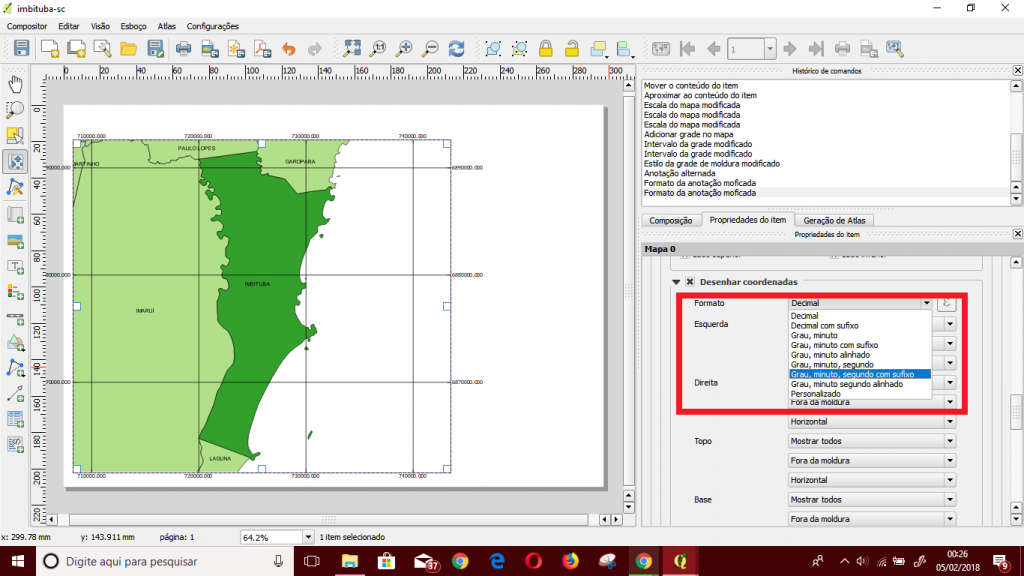The image size is (1024, 576).
Task: Select the Add label tool
Action: tap(15, 266)
